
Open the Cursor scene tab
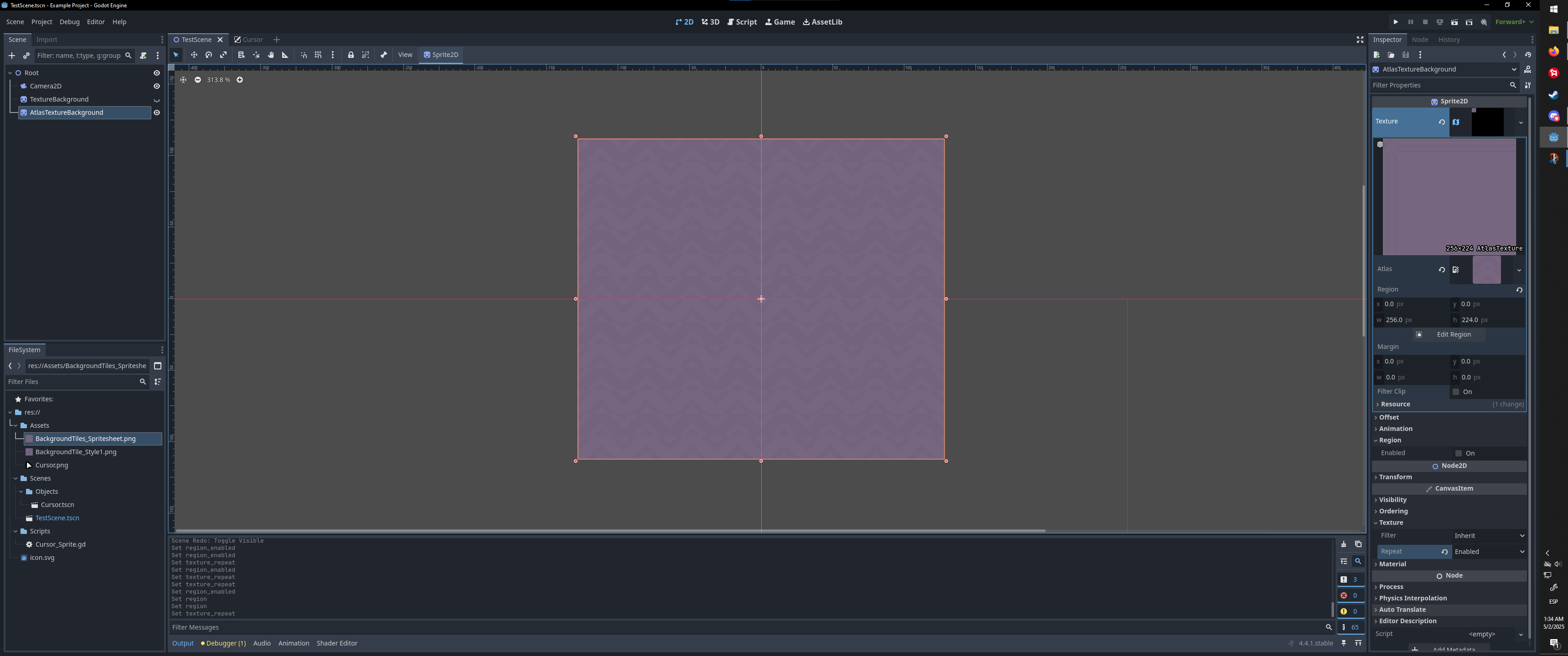(249, 40)
